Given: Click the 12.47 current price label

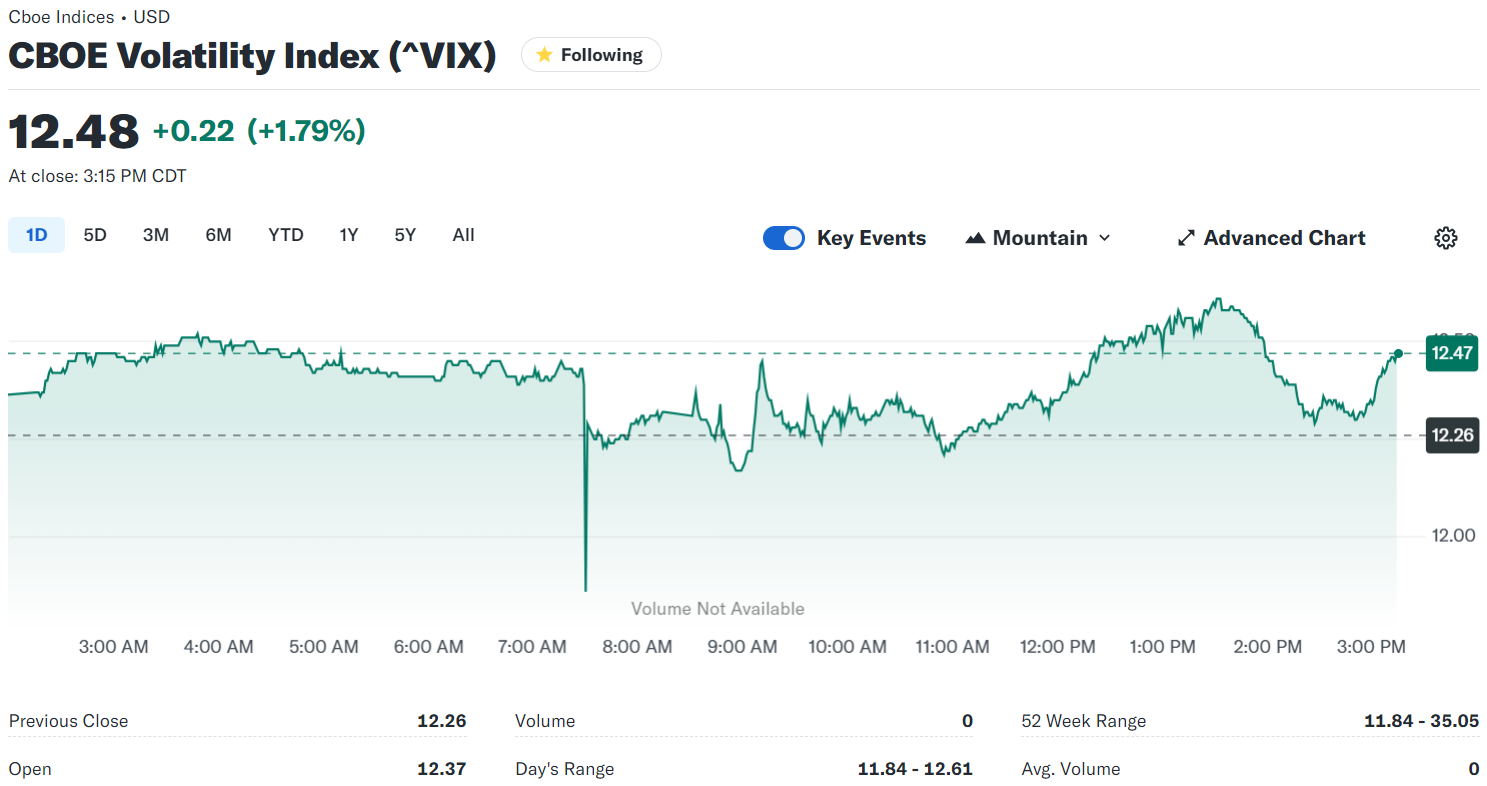Looking at the screenshot, I should (1452, 353).
